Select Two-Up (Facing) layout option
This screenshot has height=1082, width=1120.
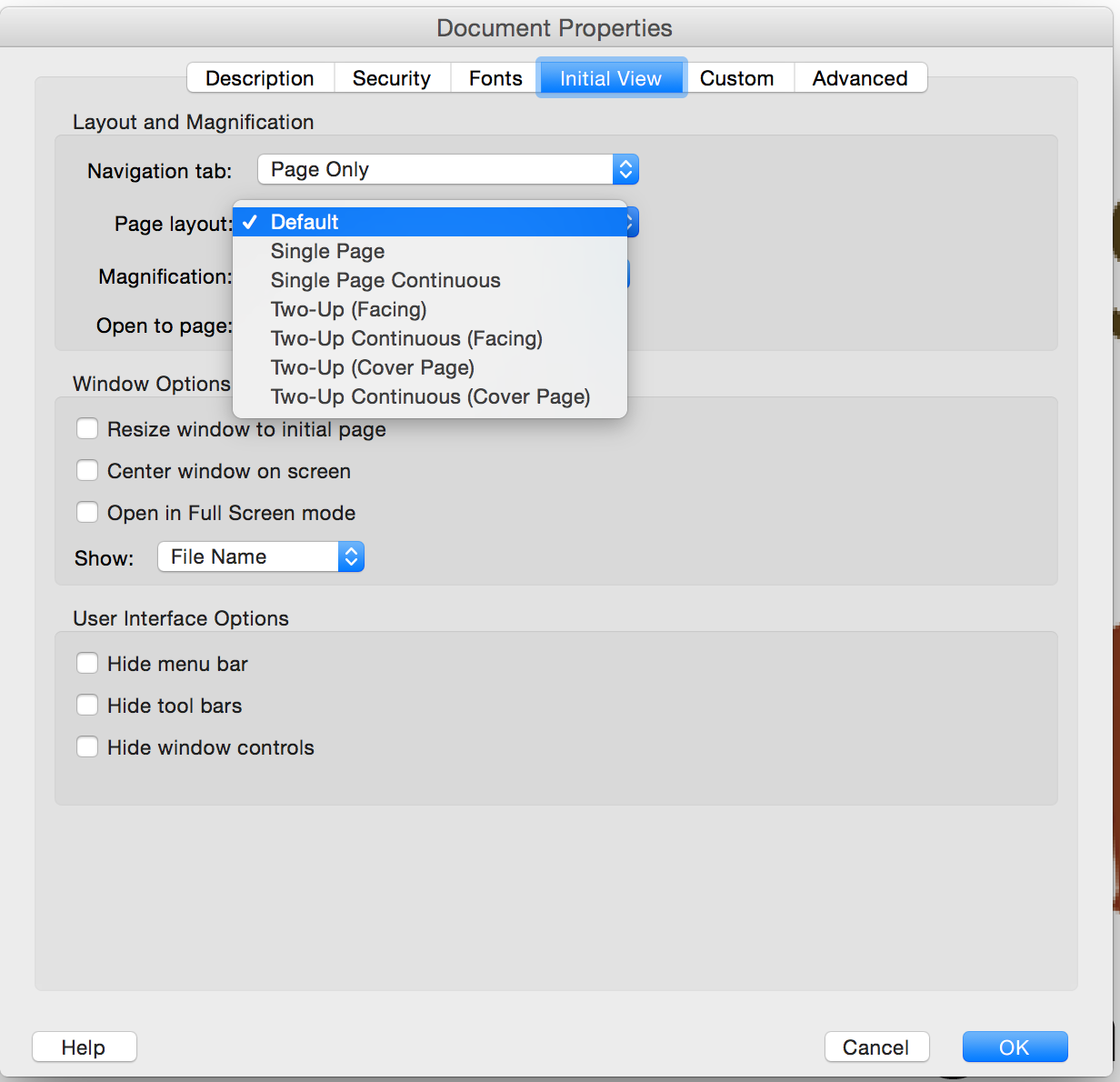(348, 309)
